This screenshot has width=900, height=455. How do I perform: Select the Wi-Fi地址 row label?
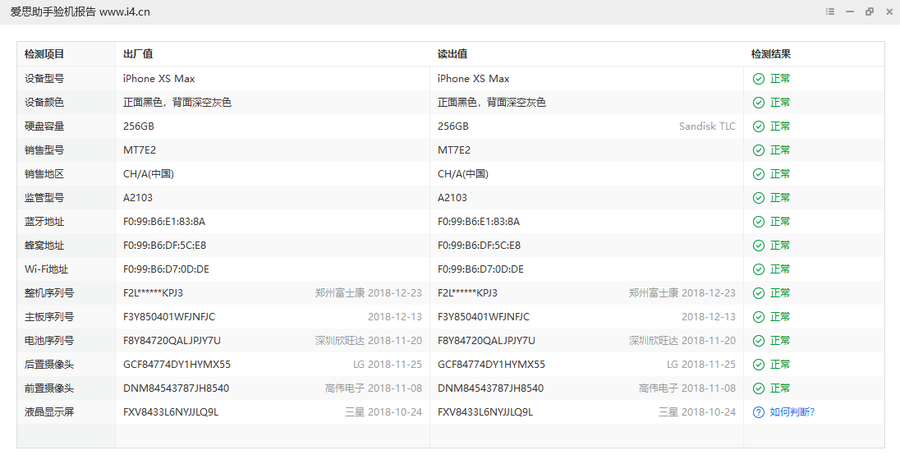pyautogui.click(x=46, y=269)
